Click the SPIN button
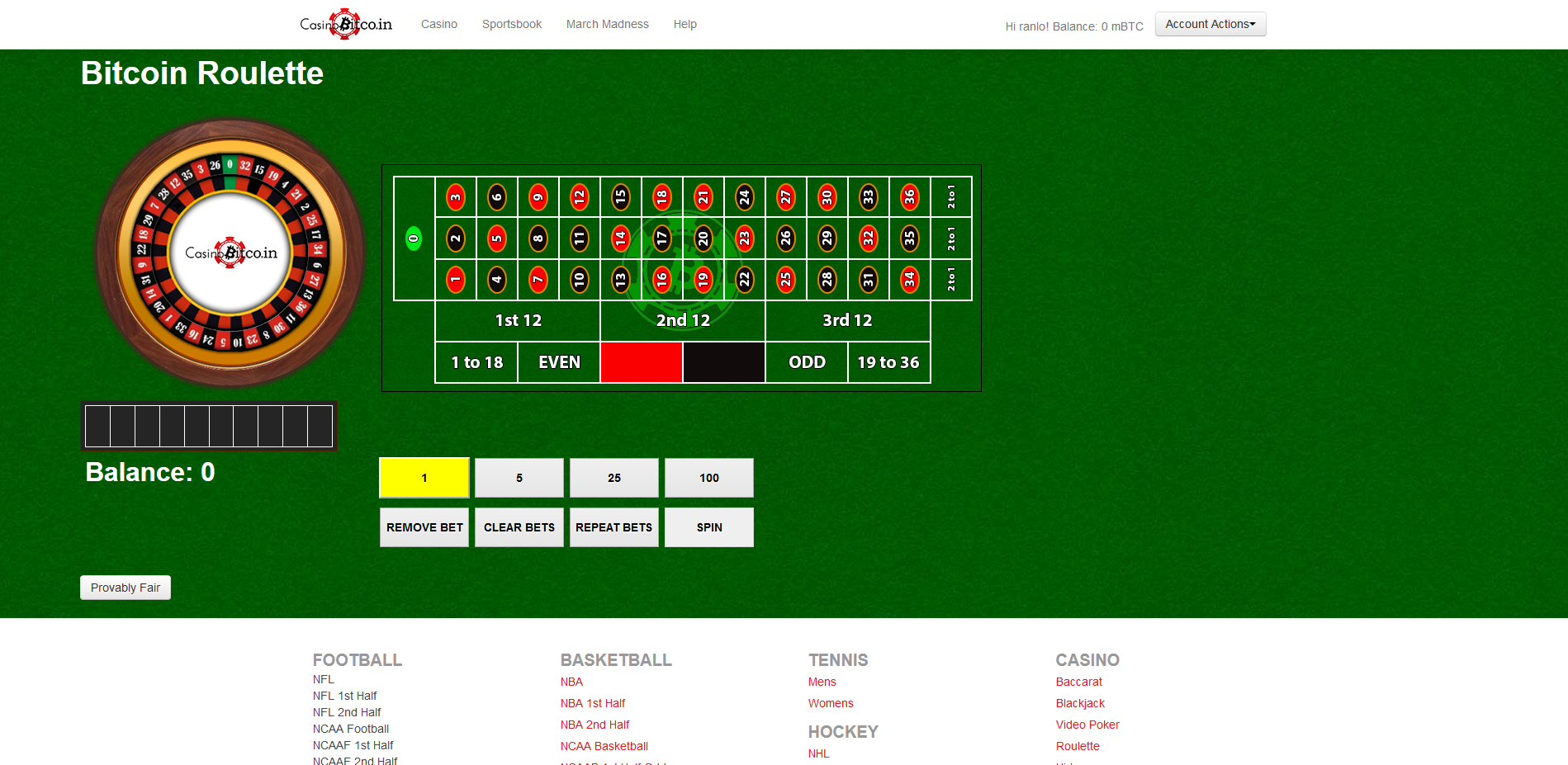Viewport: 1568px width, 765px height. click(709, 527)
